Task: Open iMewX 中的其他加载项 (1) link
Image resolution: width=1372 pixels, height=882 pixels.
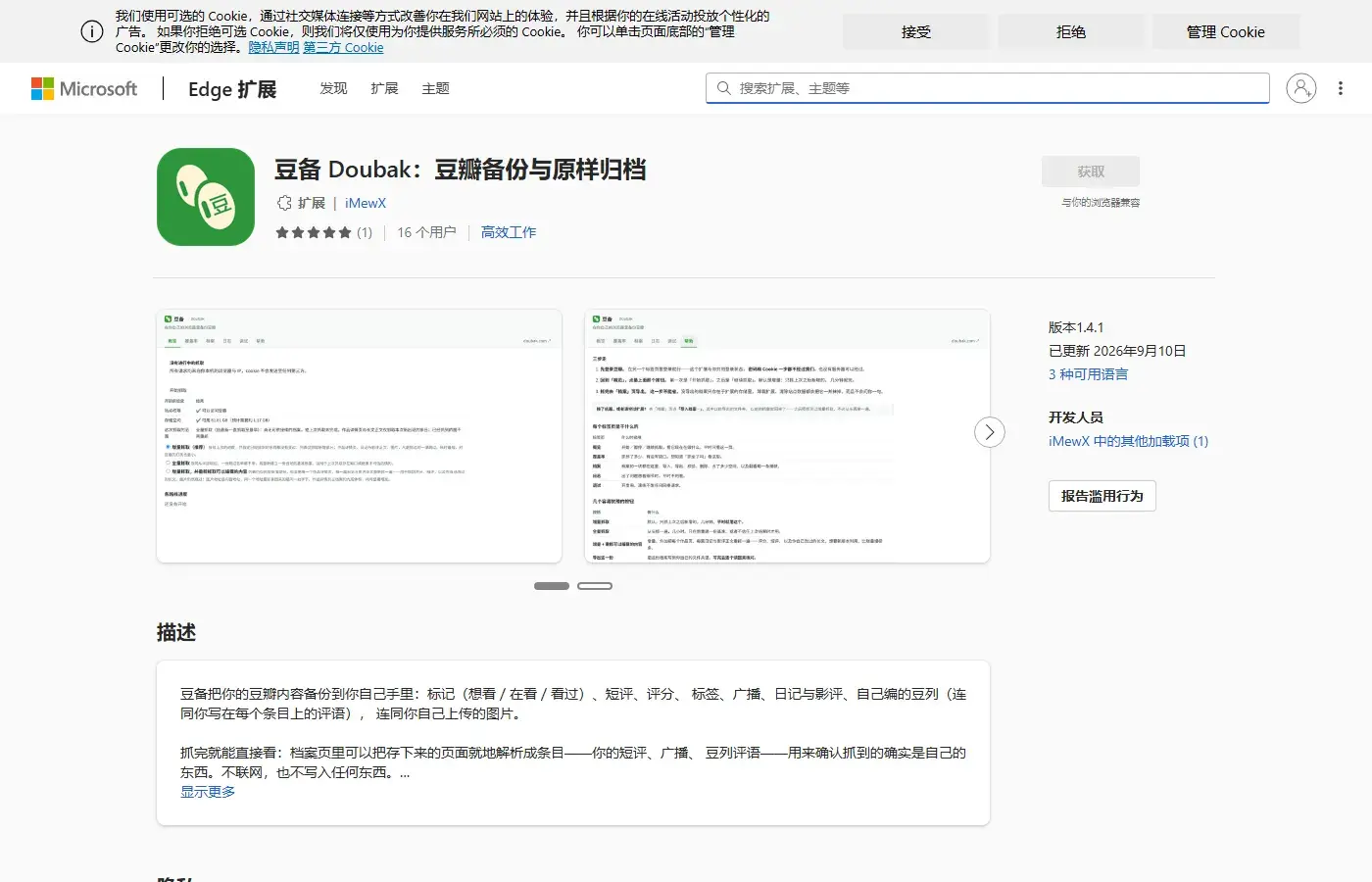Action: pos(1128,441)
